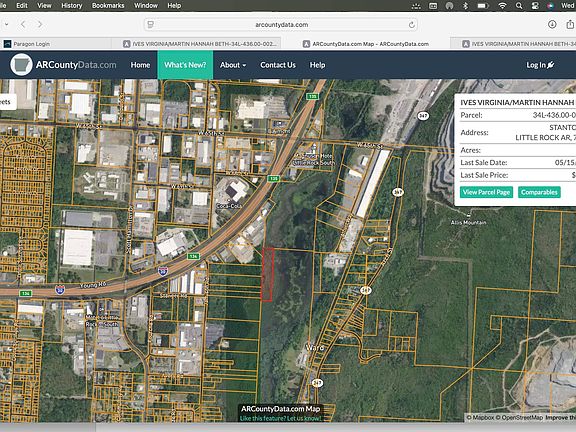Screen dimensions: 576x432
Task: Click the View Parcel Page button
Action: coord(486,192)
